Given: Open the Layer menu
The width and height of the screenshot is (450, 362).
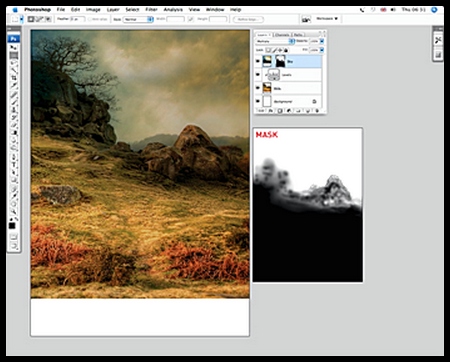Looking at the screenshot, I should [x=113, y=10].
